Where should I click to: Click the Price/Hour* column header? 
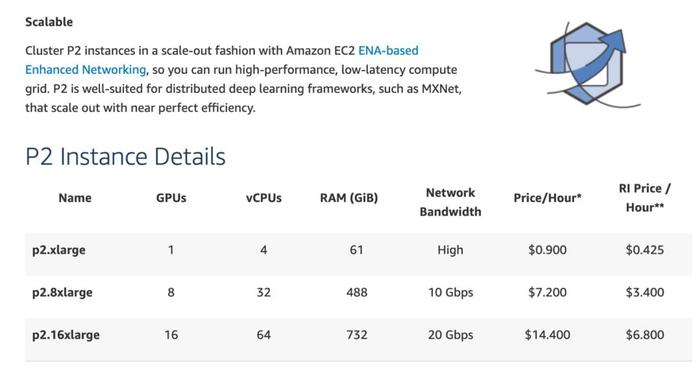pos(547,198)
